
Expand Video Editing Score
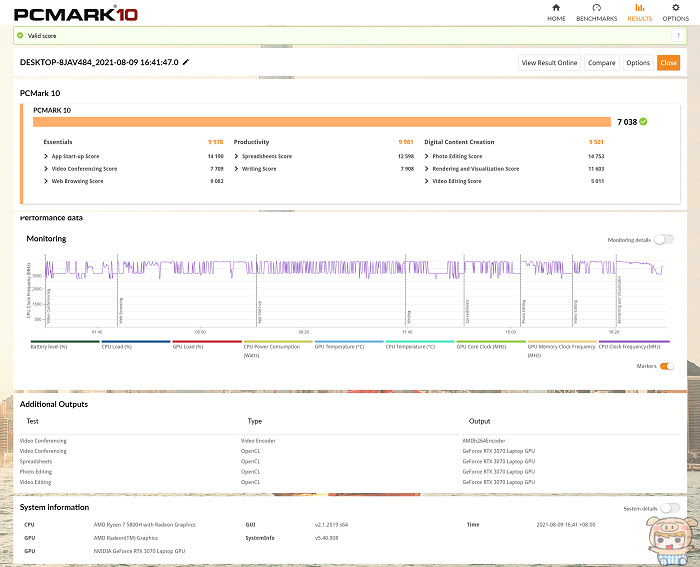point(426,181)
